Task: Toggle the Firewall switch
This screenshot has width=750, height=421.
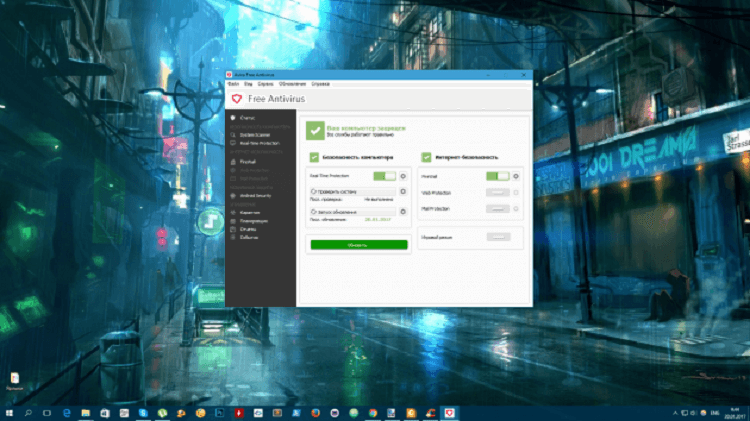Action: pyautogui.click(x=497, y=176)
